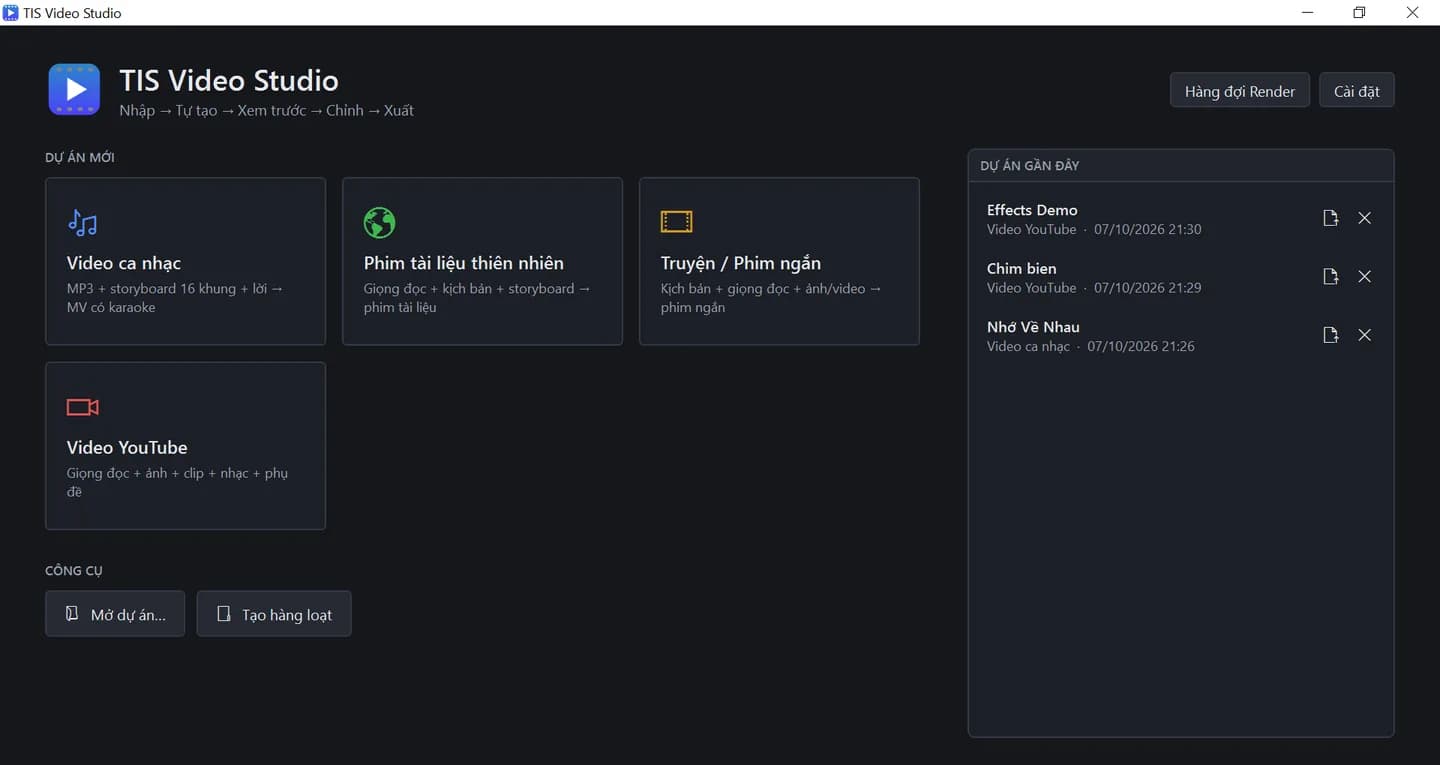Image resolution: width=1440 pixels, height=765 pixels.
Task: Remove Effects Demo from recent projects
Action: click(x=1364, y=218)
